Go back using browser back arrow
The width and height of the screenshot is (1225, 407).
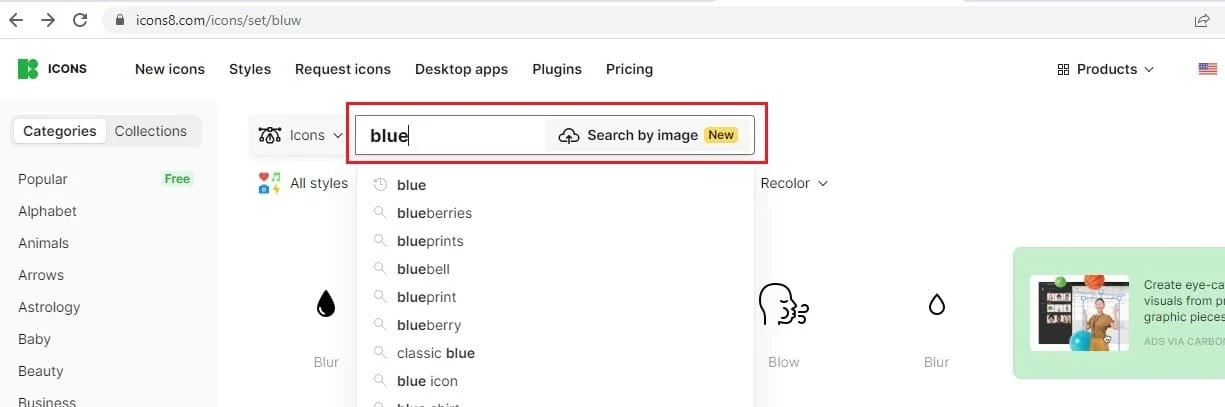pyautogui.click(x=16, y=20)
